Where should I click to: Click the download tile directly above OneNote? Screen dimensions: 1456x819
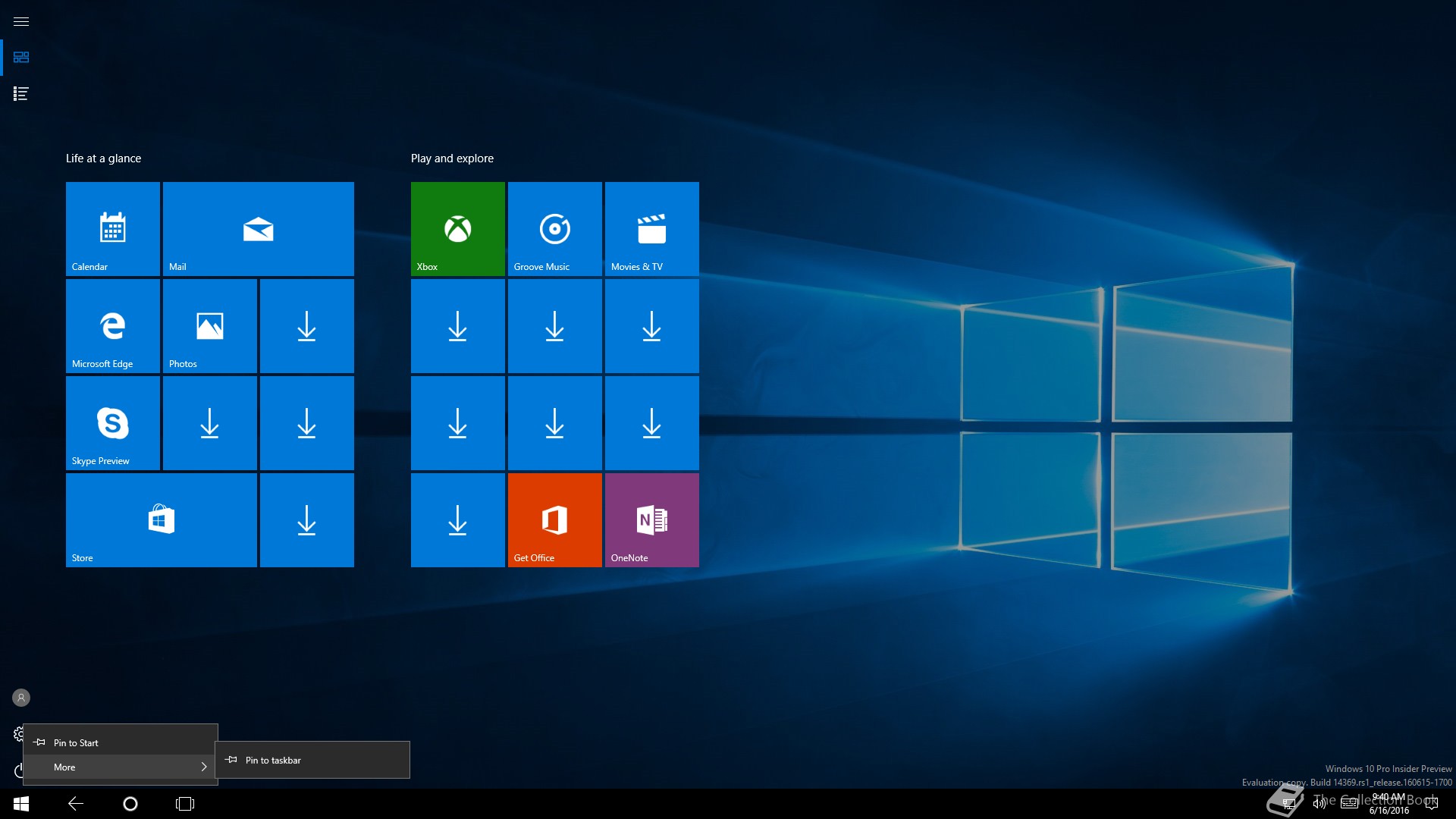click(652, 423)
